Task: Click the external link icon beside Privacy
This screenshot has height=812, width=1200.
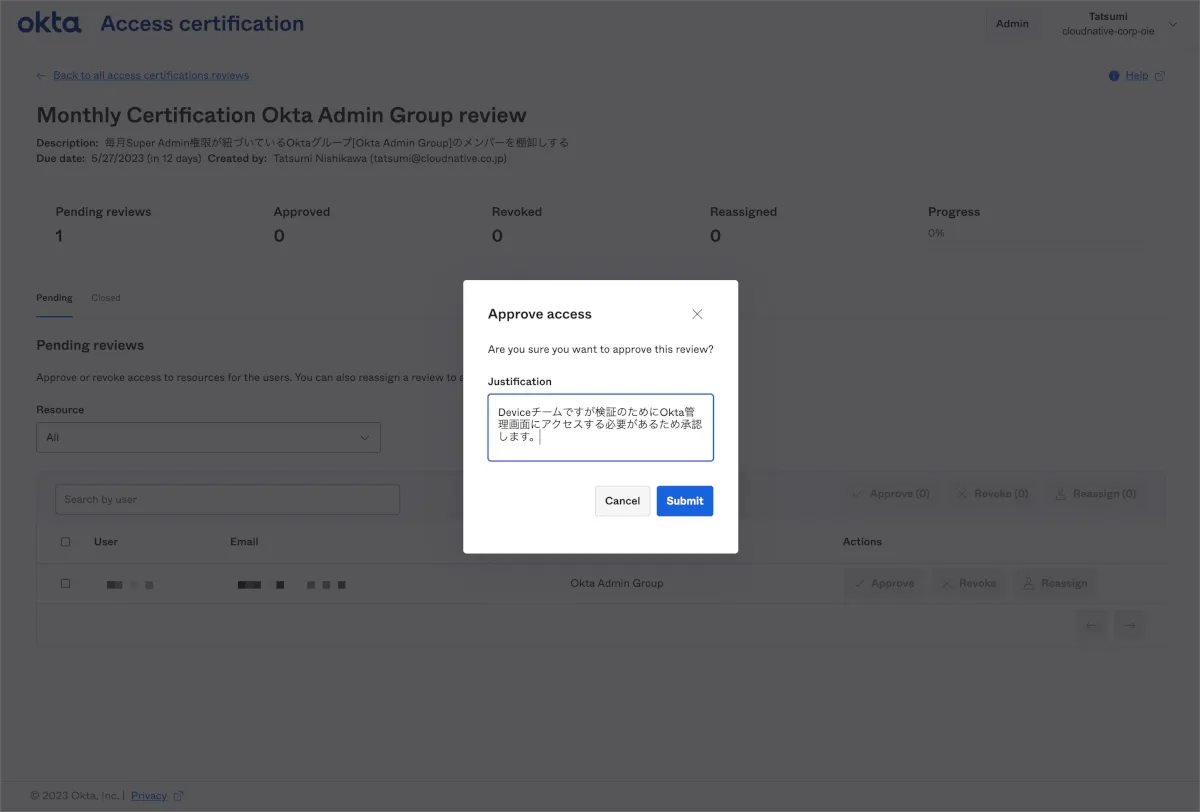Action: 179,796
